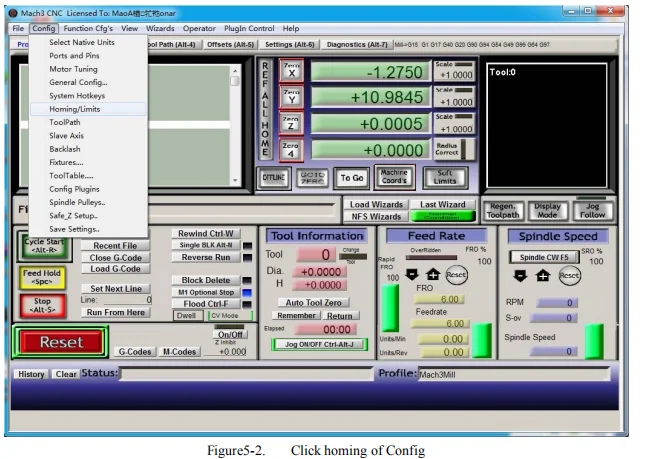Open General Config... menu entry
Image resolution: width=648 pixels, height=459 pixels.
tap(88, 82)
